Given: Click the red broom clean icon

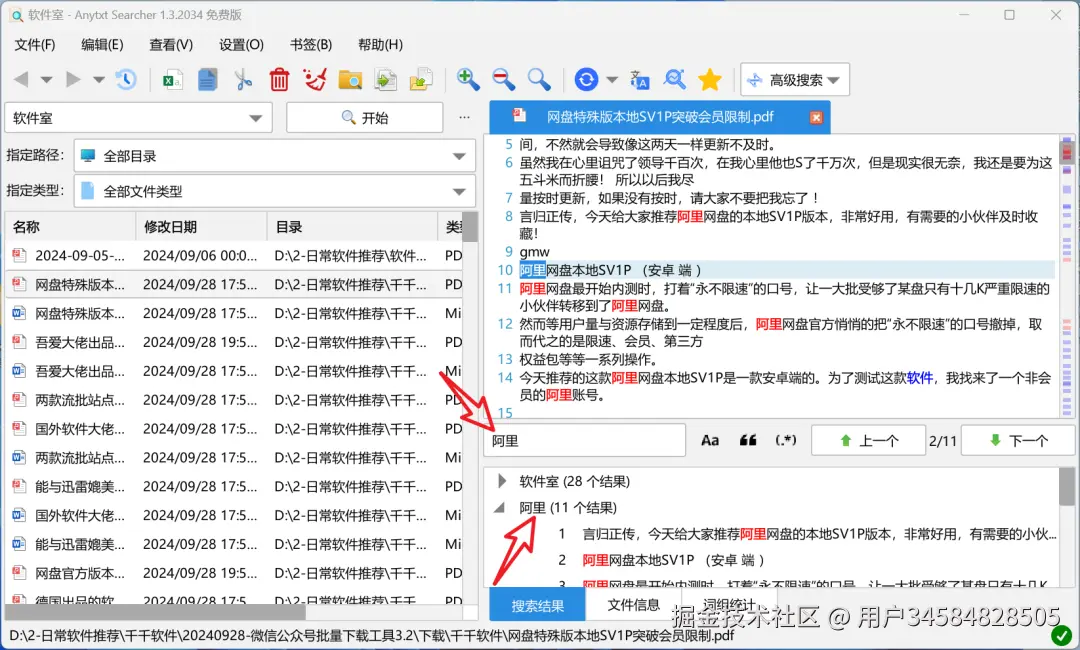Looking at the screenshot, I should click(x=315, y=80).
